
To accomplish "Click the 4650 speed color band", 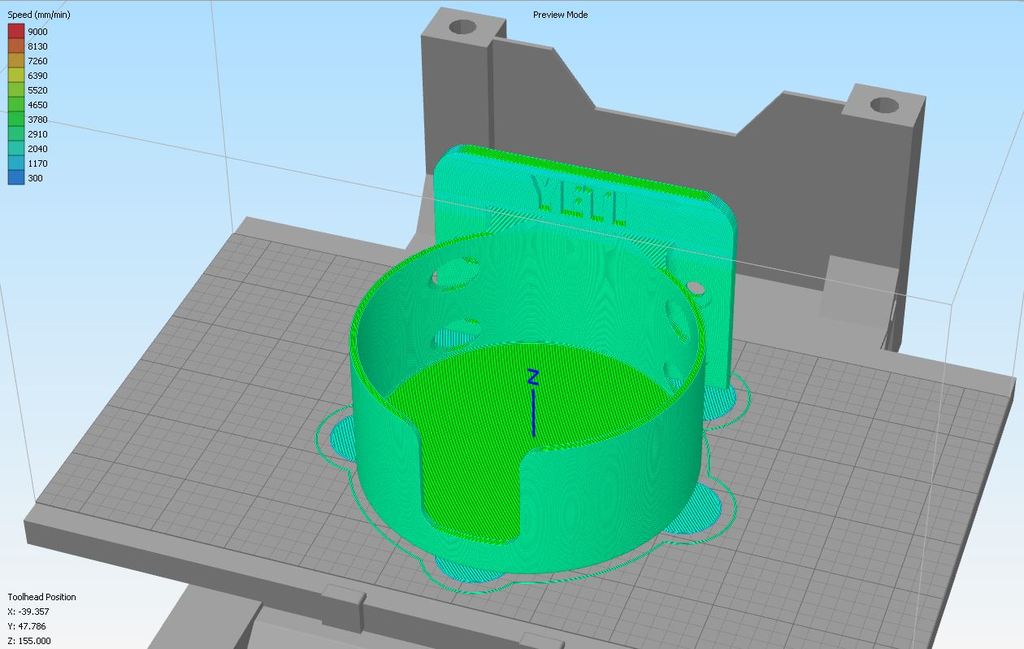I will 15,104.
